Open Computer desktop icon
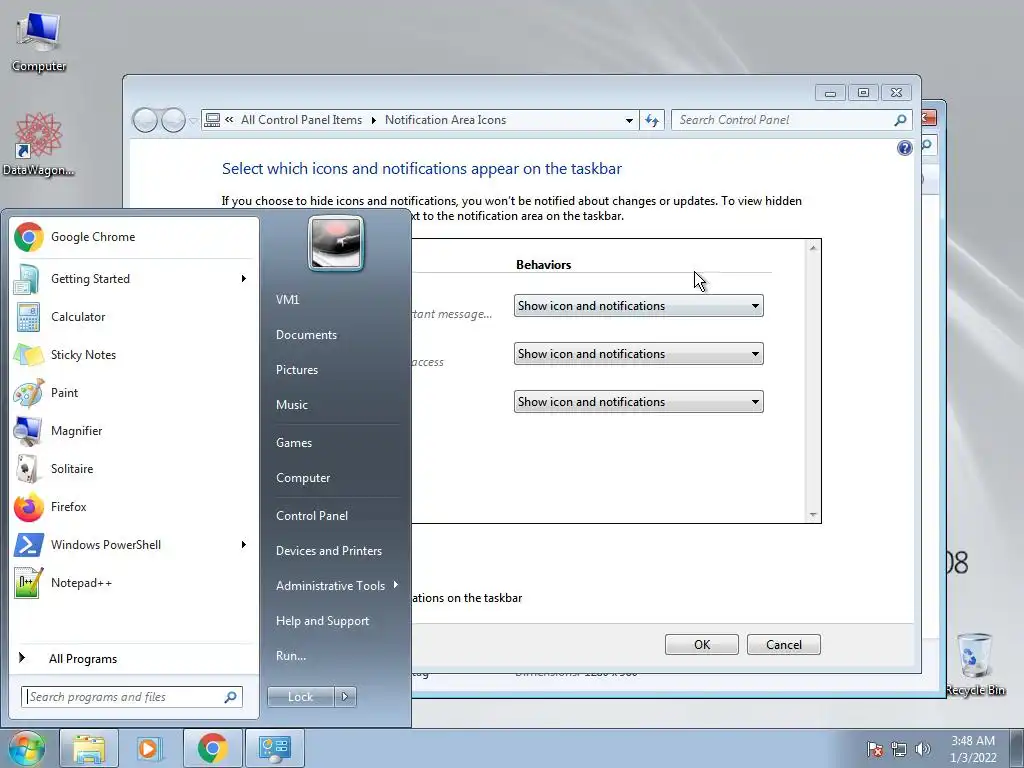The width and height of the screenshot is (1024, 768). (x=39, y=42)
